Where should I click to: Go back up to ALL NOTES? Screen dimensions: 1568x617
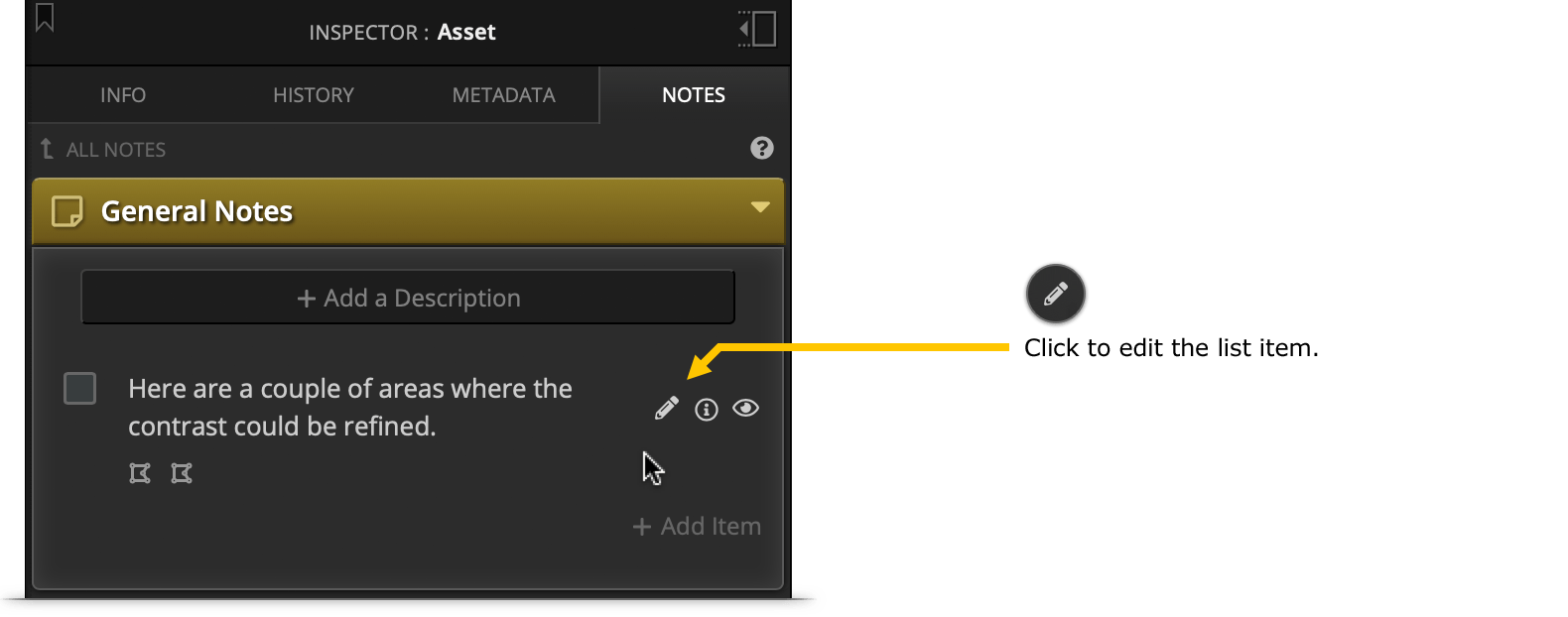pyautogui.click(x=103, y=150)
